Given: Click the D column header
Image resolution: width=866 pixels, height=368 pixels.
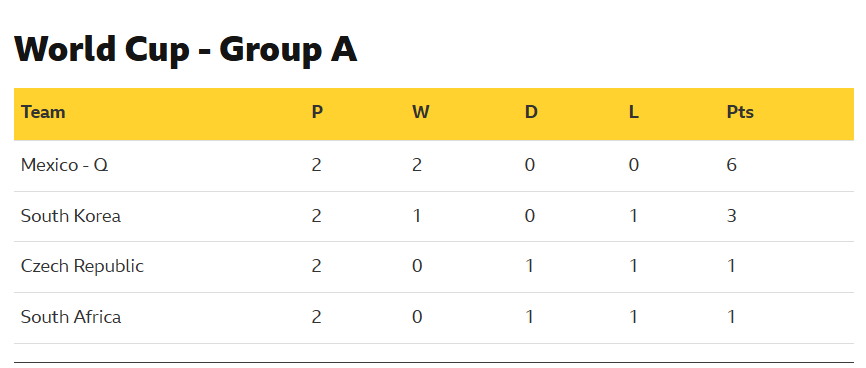Looking at the screenshot, I should [x=531, y=112].
